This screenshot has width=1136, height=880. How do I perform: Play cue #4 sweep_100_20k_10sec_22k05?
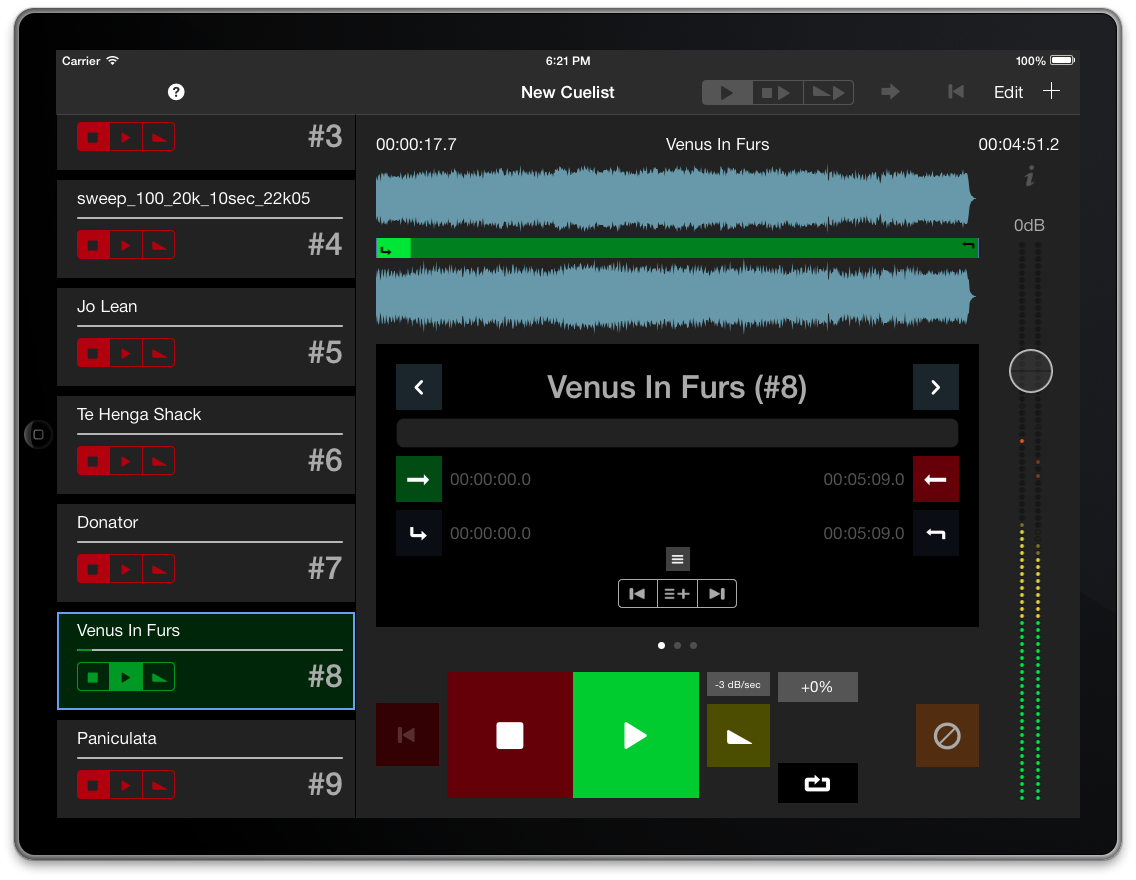(126, 246)
